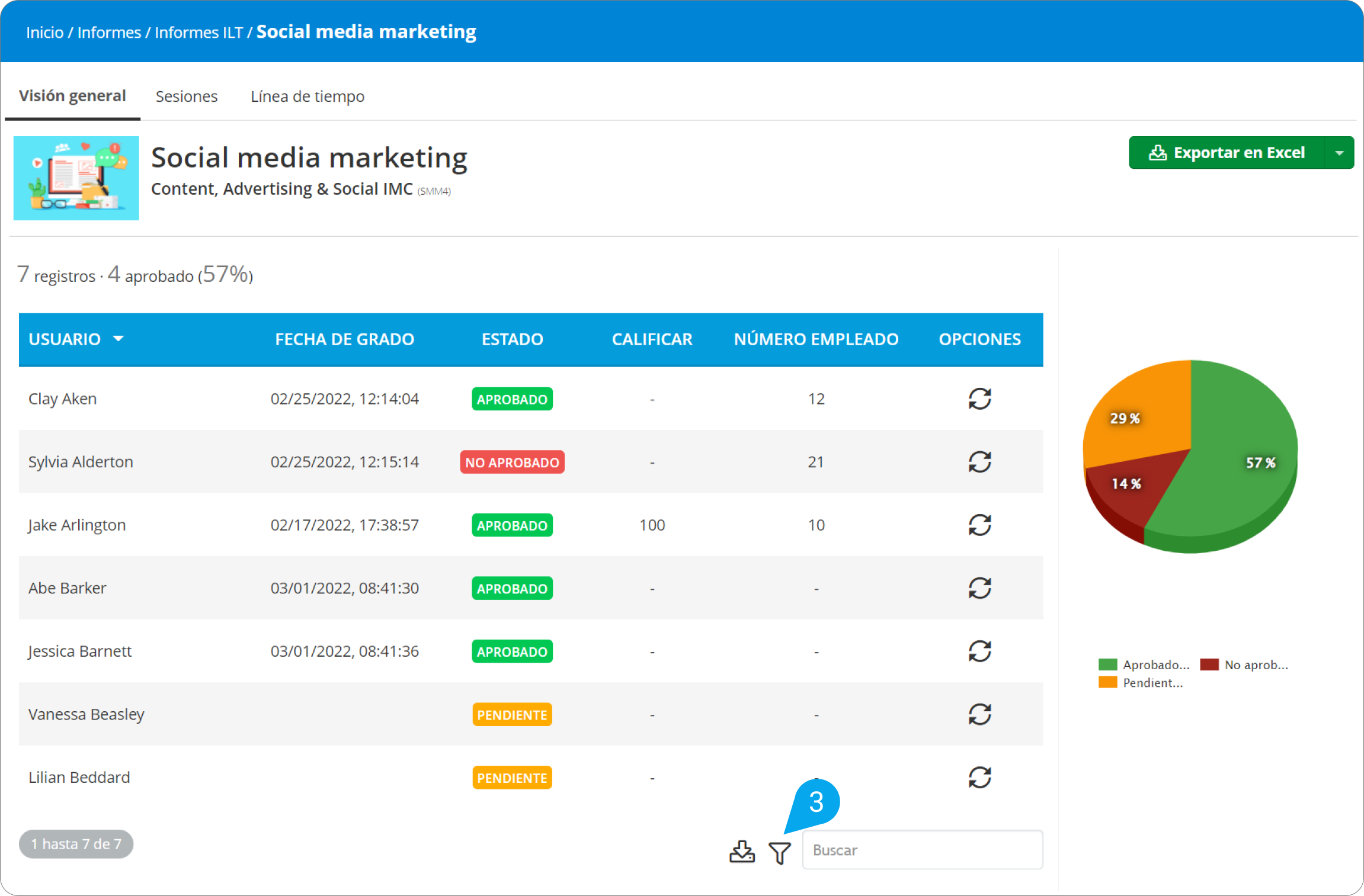Click the score 100 for Jake Arlington
Image resolution: width=1364 pixels, height=896 pixels.
pos(652,525)
